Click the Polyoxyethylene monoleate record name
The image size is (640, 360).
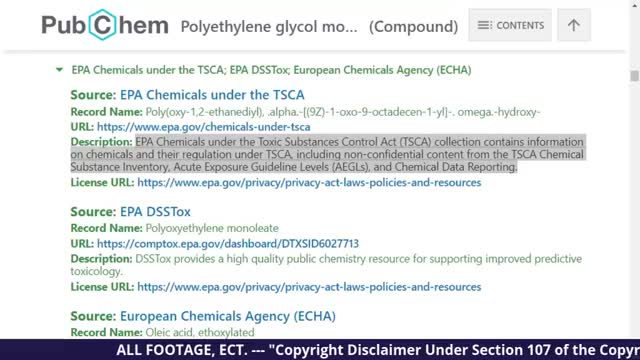tap(212, 228)
